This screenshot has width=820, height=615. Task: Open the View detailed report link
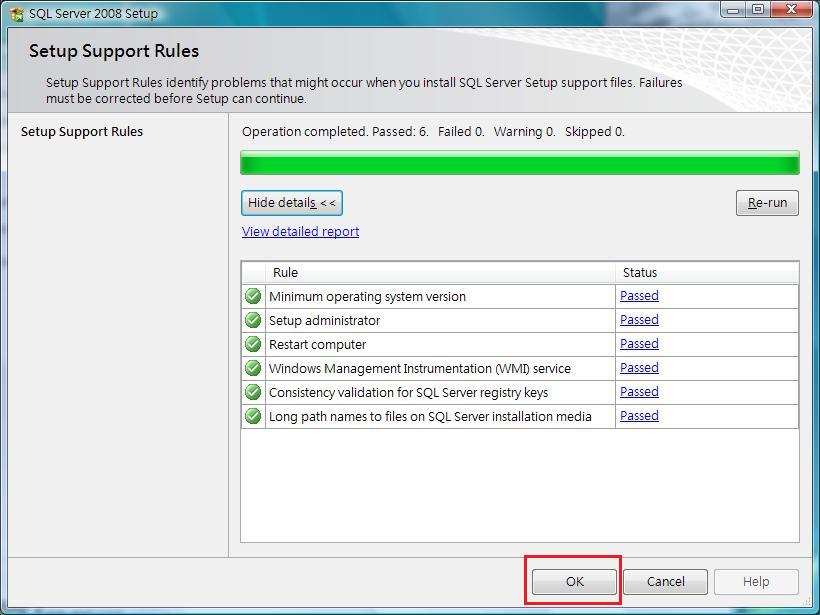(x=300, y=231)
